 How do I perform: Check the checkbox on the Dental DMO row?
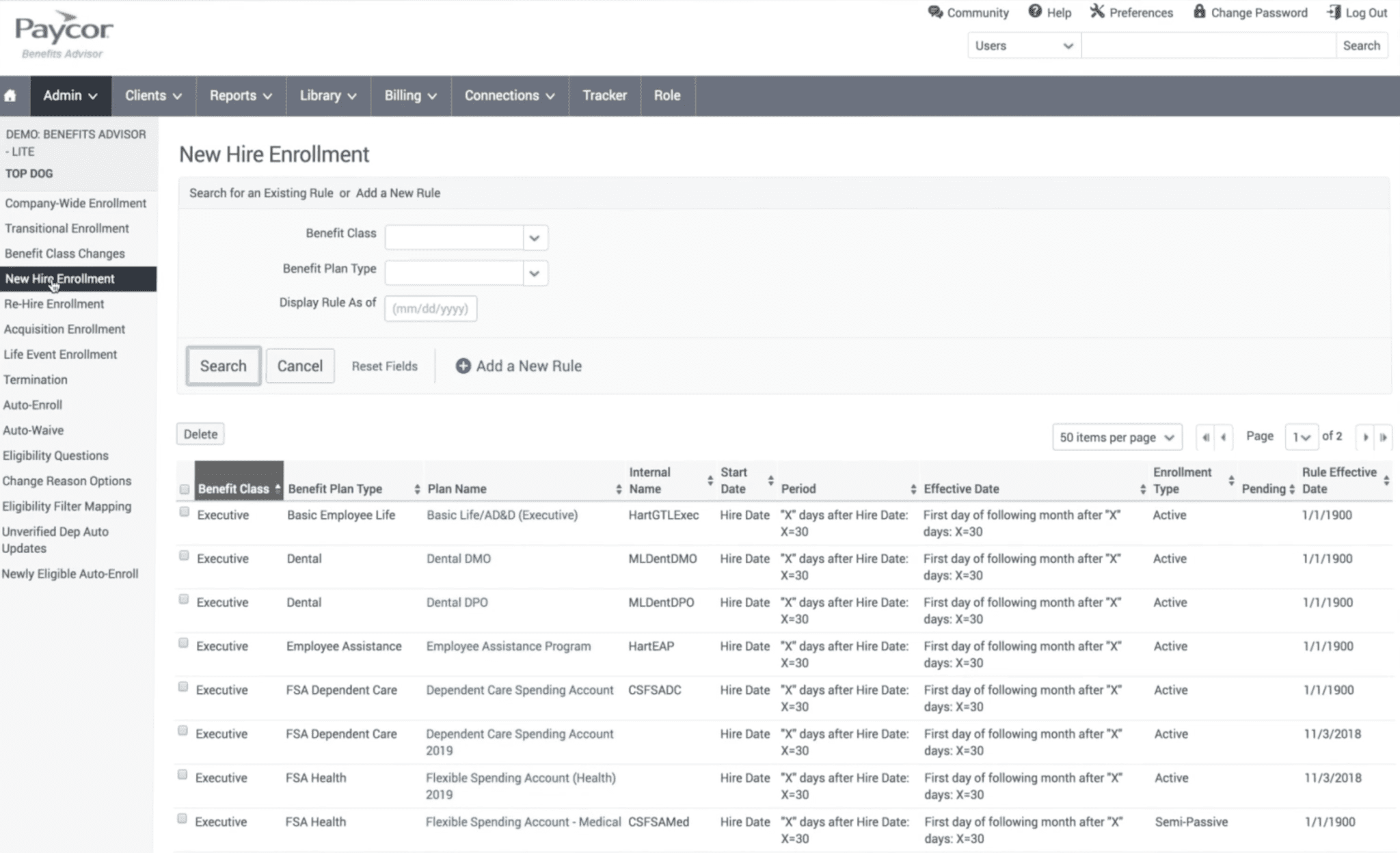point(183,556)
